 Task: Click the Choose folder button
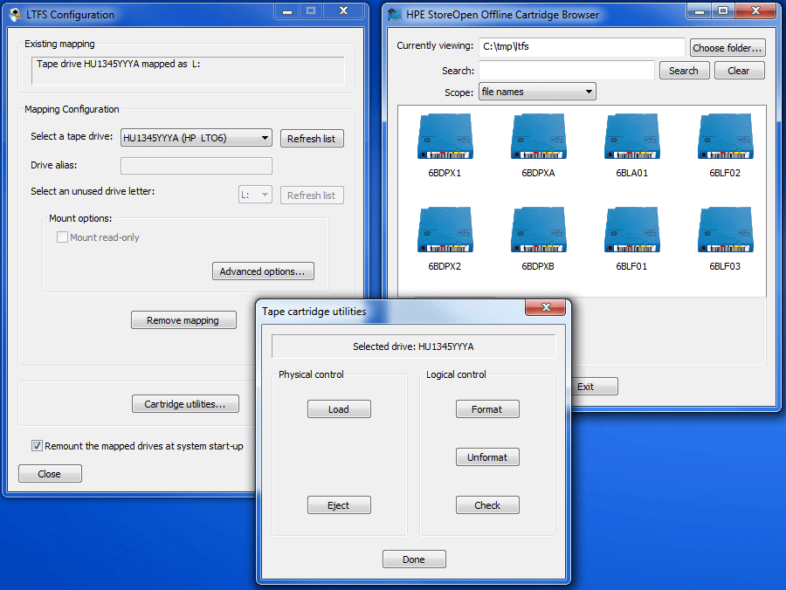[x=727, y=48]
